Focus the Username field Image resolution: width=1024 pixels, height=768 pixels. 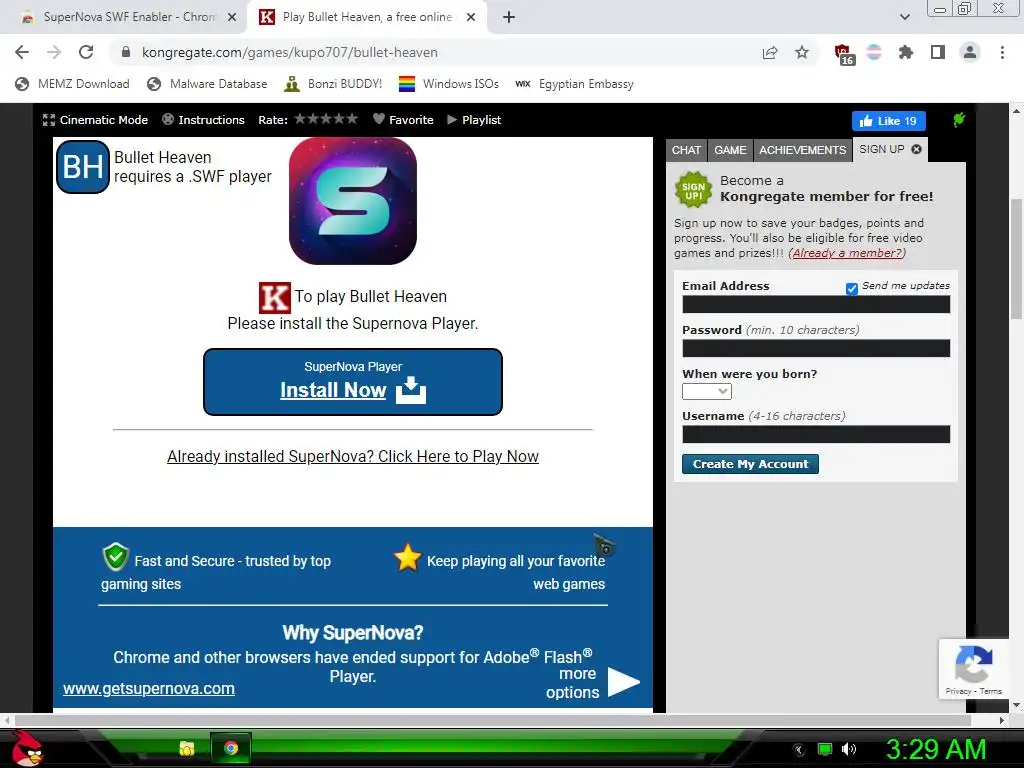[x=816, y=434]
